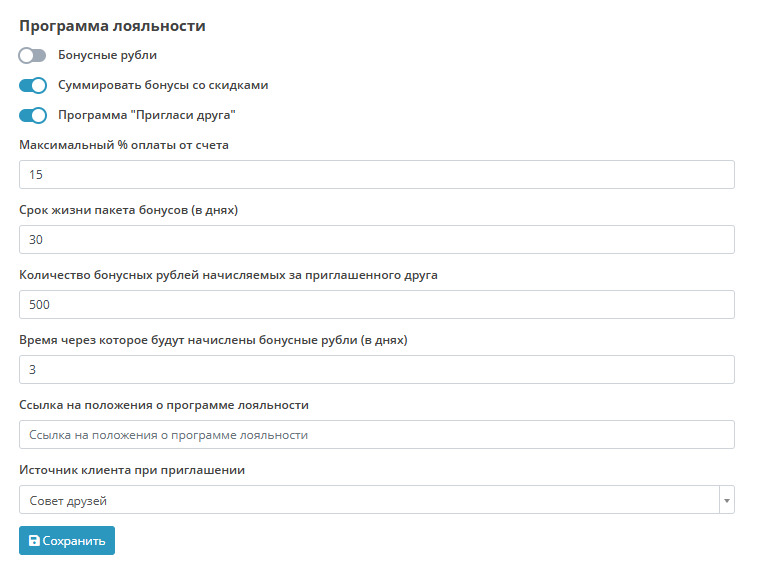
Task: Click the Источник клиента при приглашении label
Action: tap(132, 470)
